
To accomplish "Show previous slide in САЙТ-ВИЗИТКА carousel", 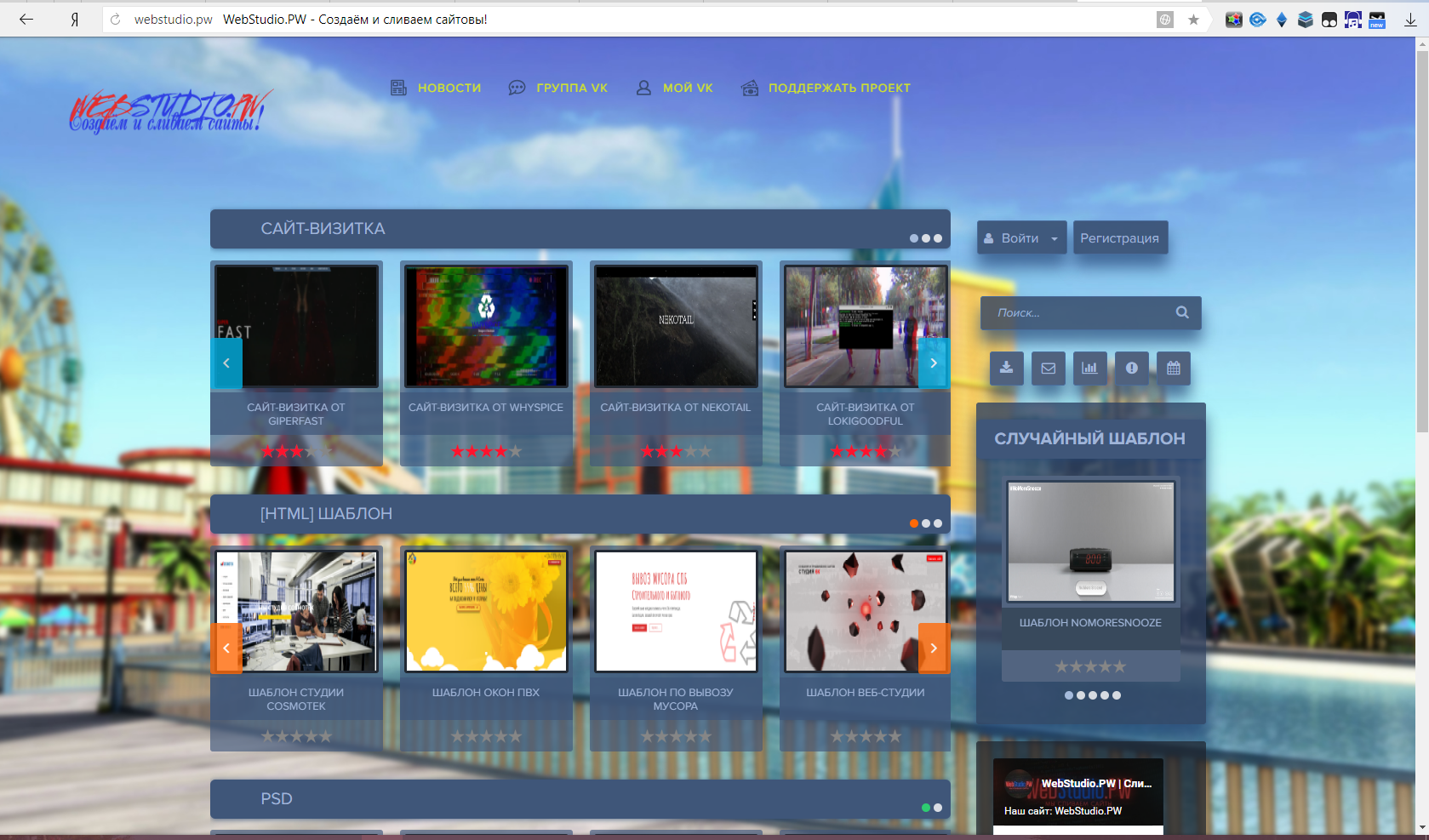I will 226,363.
